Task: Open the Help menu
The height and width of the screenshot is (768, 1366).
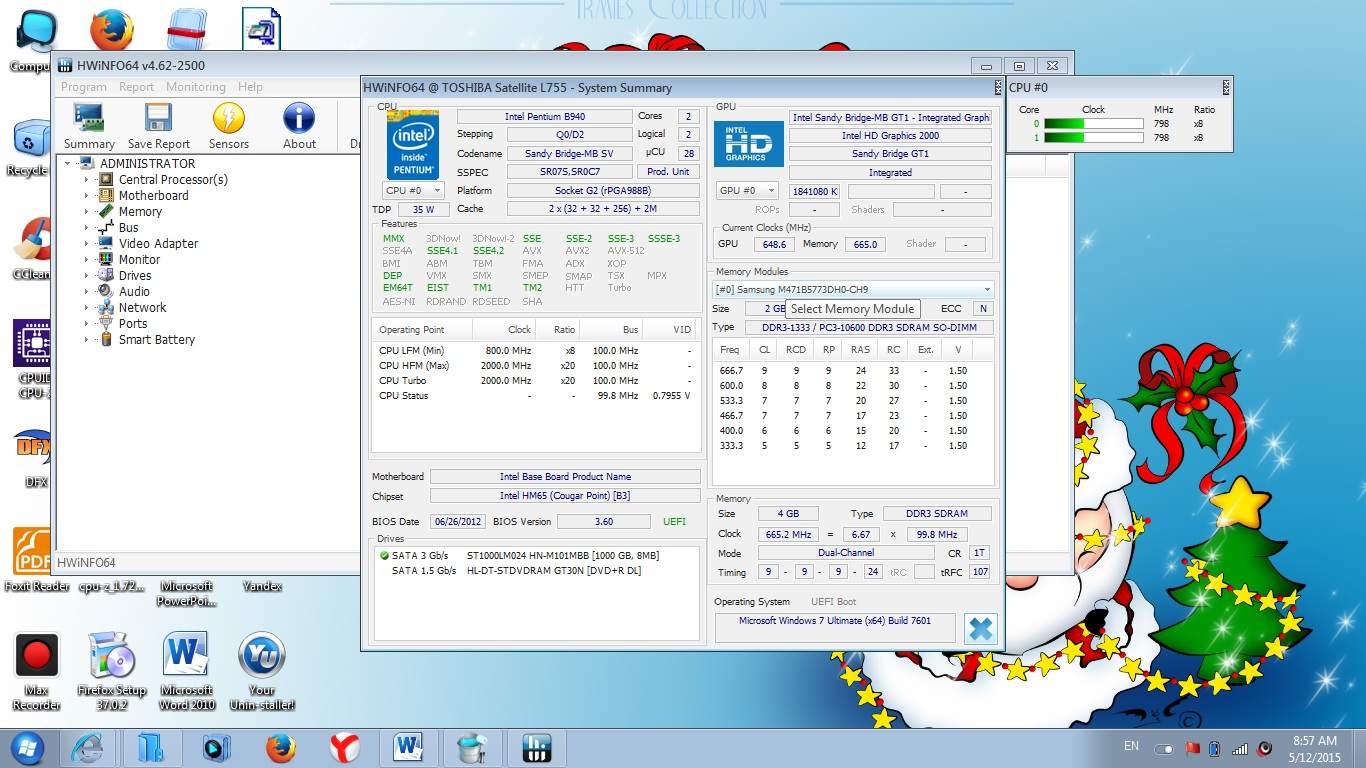Action: coord(250,87)
